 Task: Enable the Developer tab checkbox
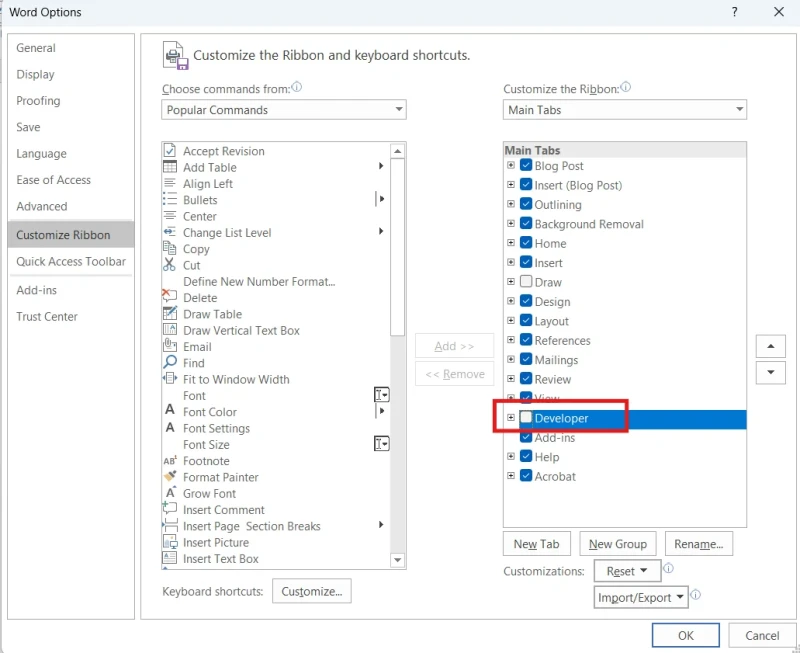coord(526,417)
